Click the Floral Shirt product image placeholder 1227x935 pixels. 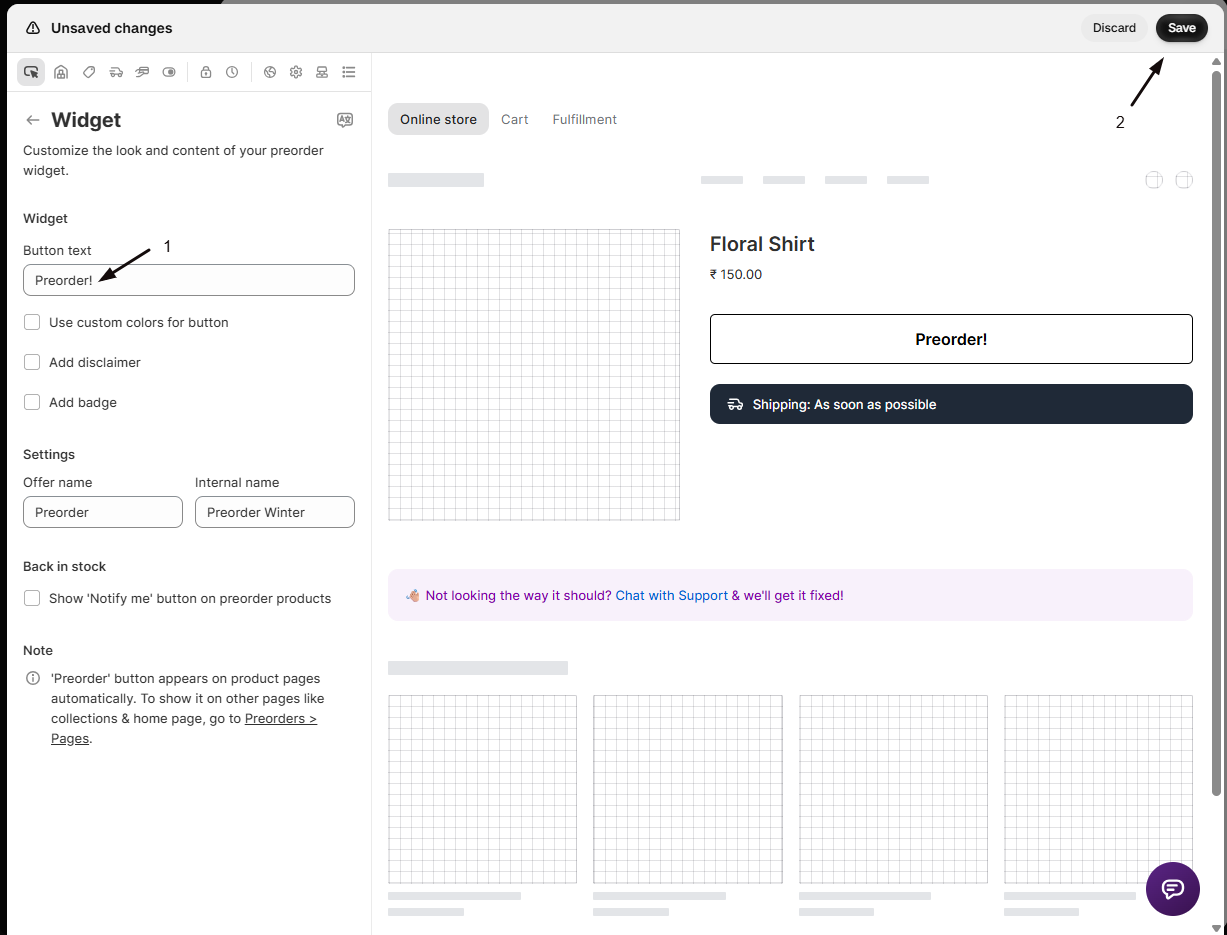[534, 375]
